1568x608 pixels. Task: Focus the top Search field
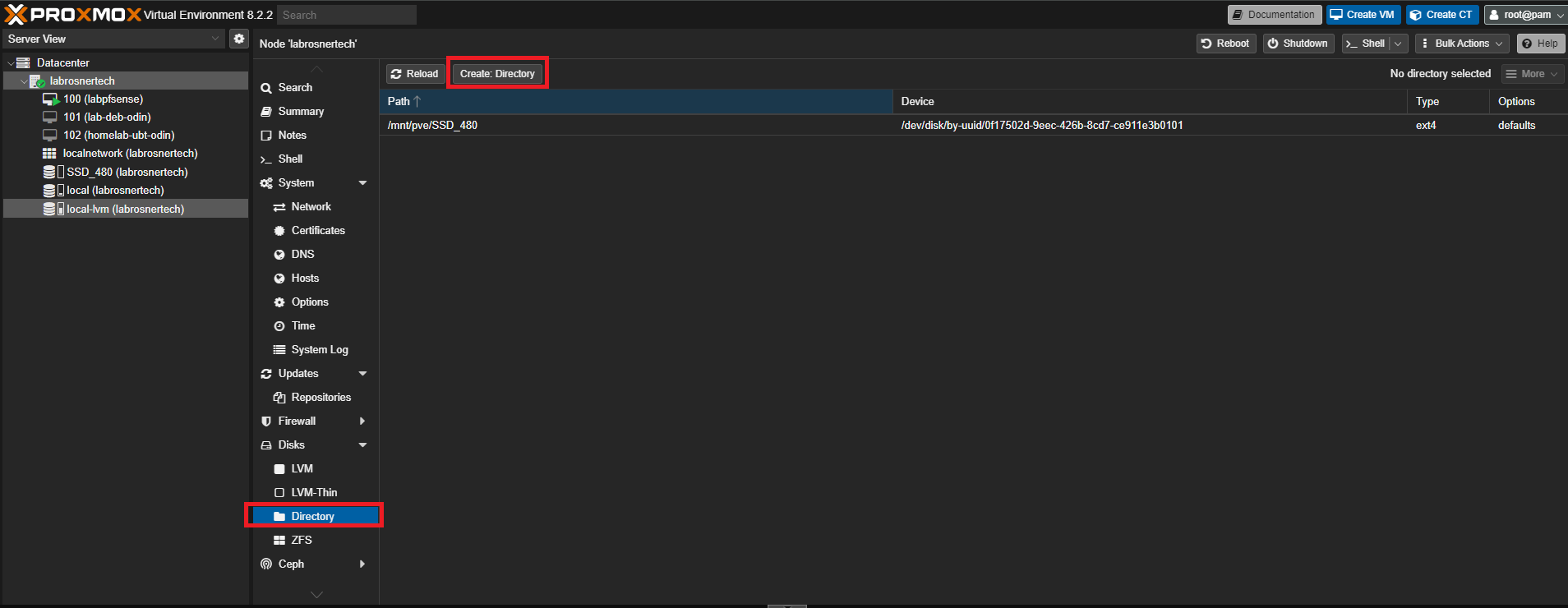346,15
